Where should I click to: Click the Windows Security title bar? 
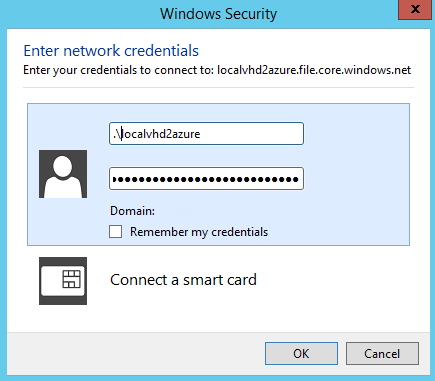click(218, 14)
